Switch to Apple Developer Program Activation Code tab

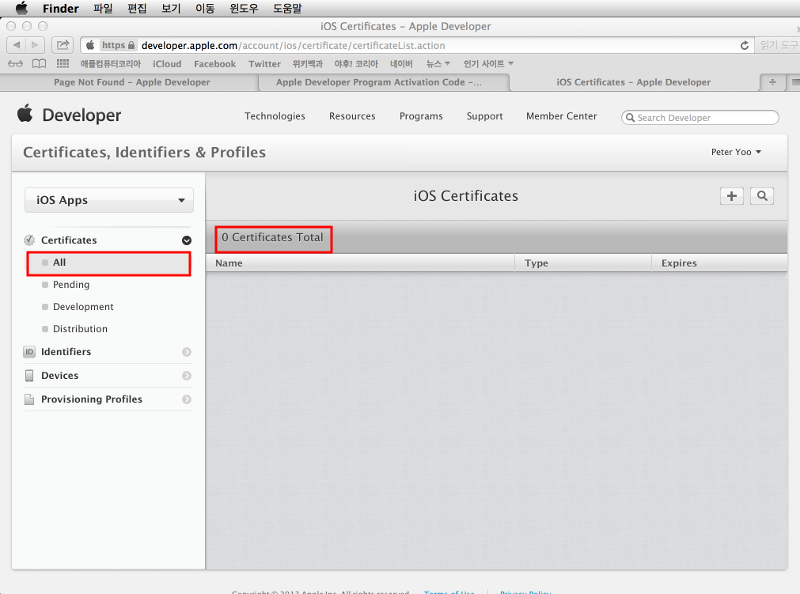pos(384,82)
